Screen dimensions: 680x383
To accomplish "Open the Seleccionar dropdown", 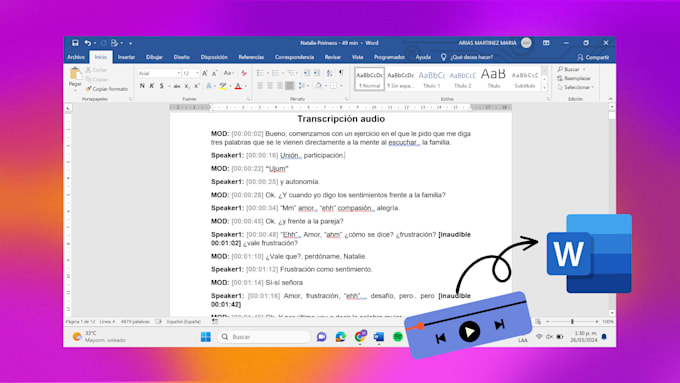I will pyautogui.click(x=576, y=87).
